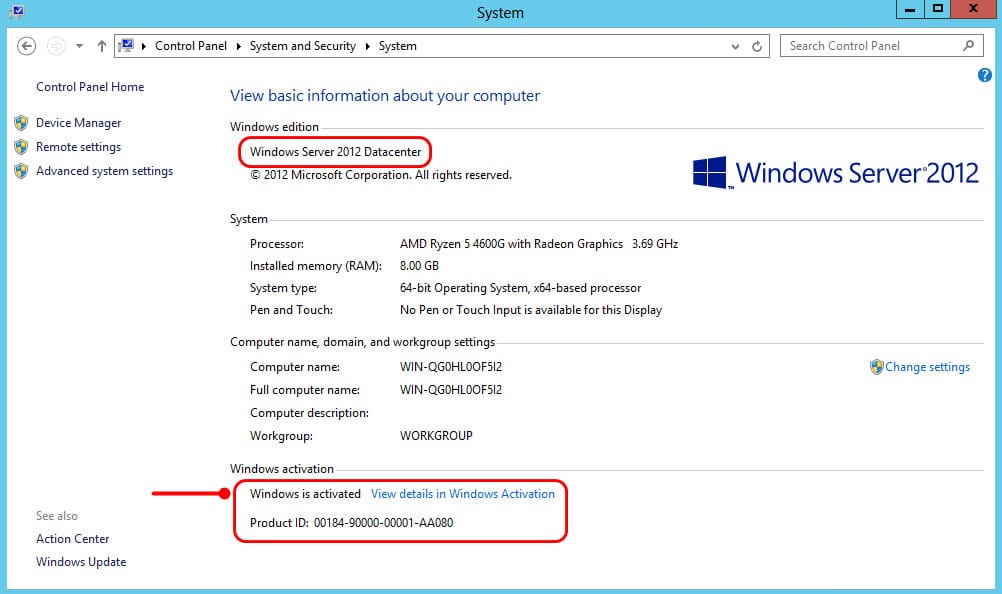Click the shield icon beside Device Manager

point(21,123)
